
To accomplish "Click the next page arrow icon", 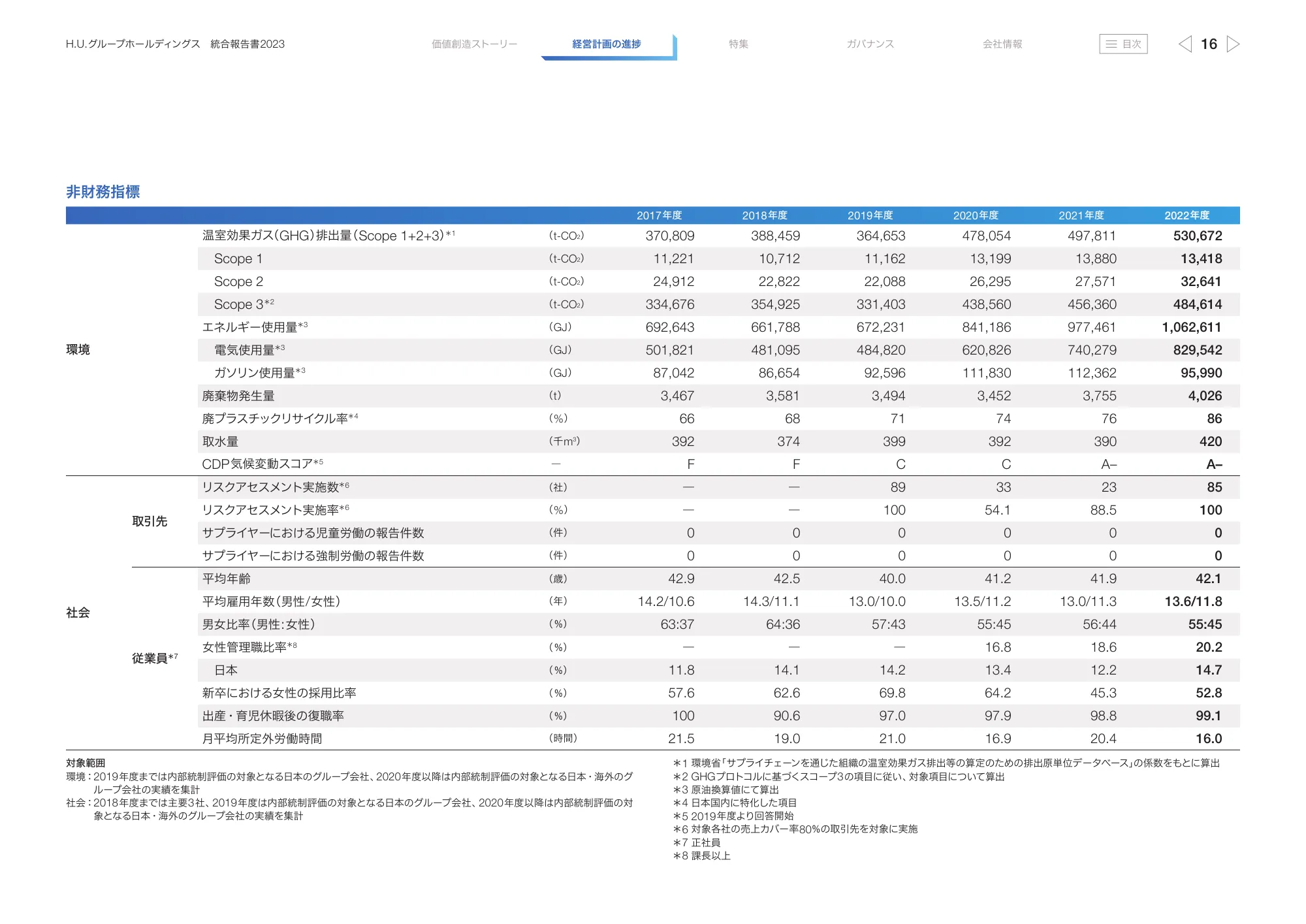I will tap(1233, 44).
